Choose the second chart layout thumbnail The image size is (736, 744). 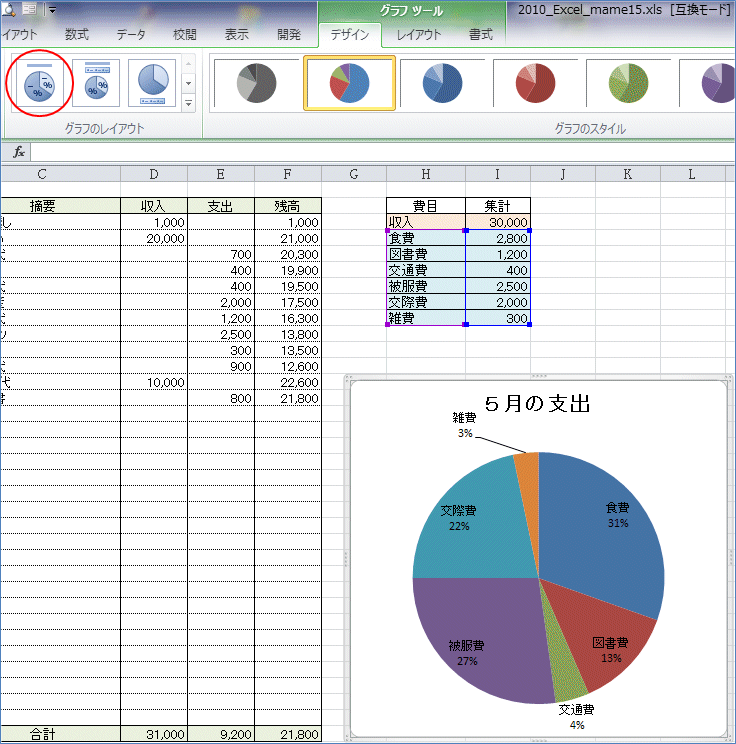pos(96,82)
